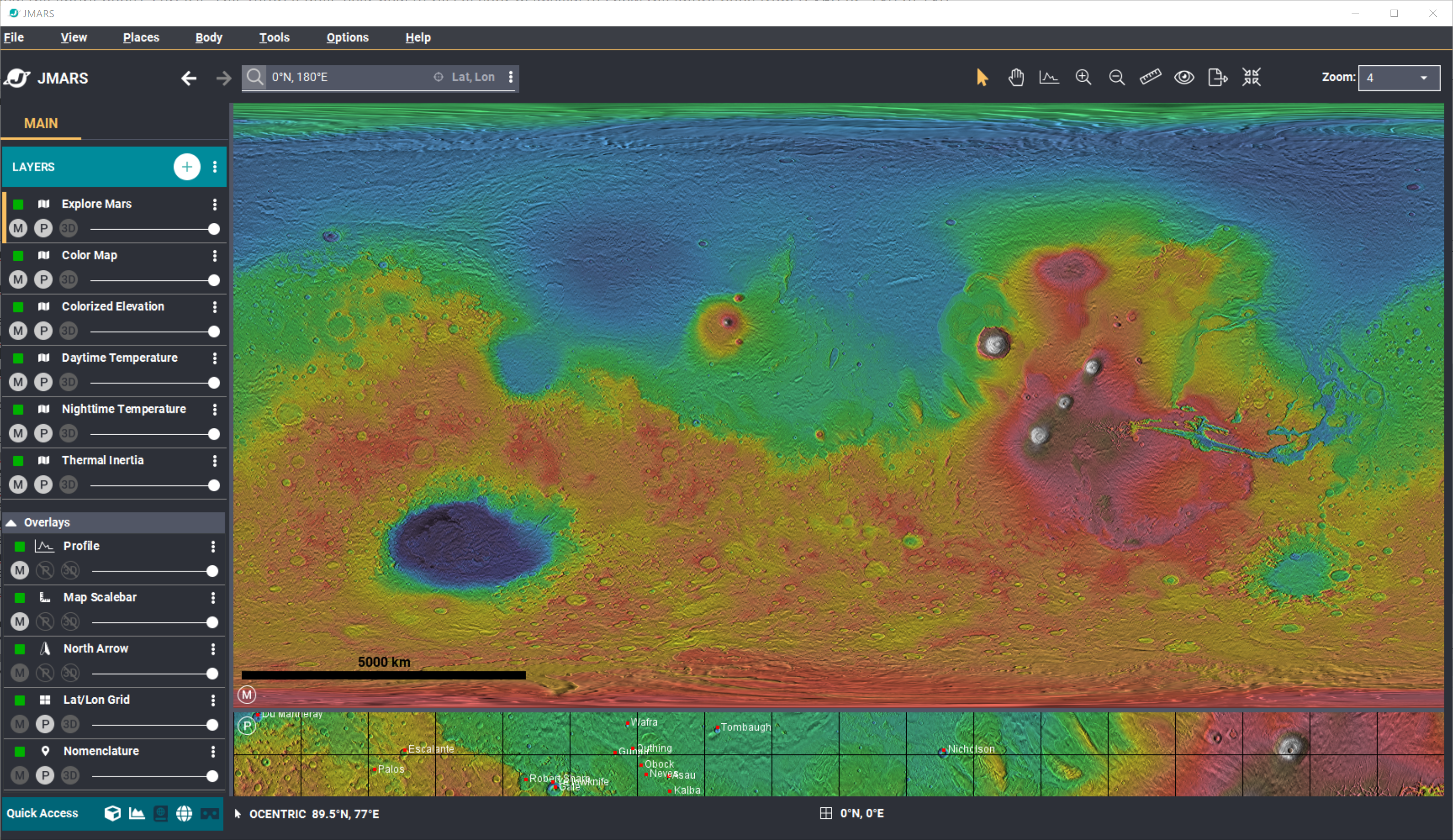1453x840 pixels.
Task: Open the LAYERS panel kebab menu
Action: (x=215, y=167)
